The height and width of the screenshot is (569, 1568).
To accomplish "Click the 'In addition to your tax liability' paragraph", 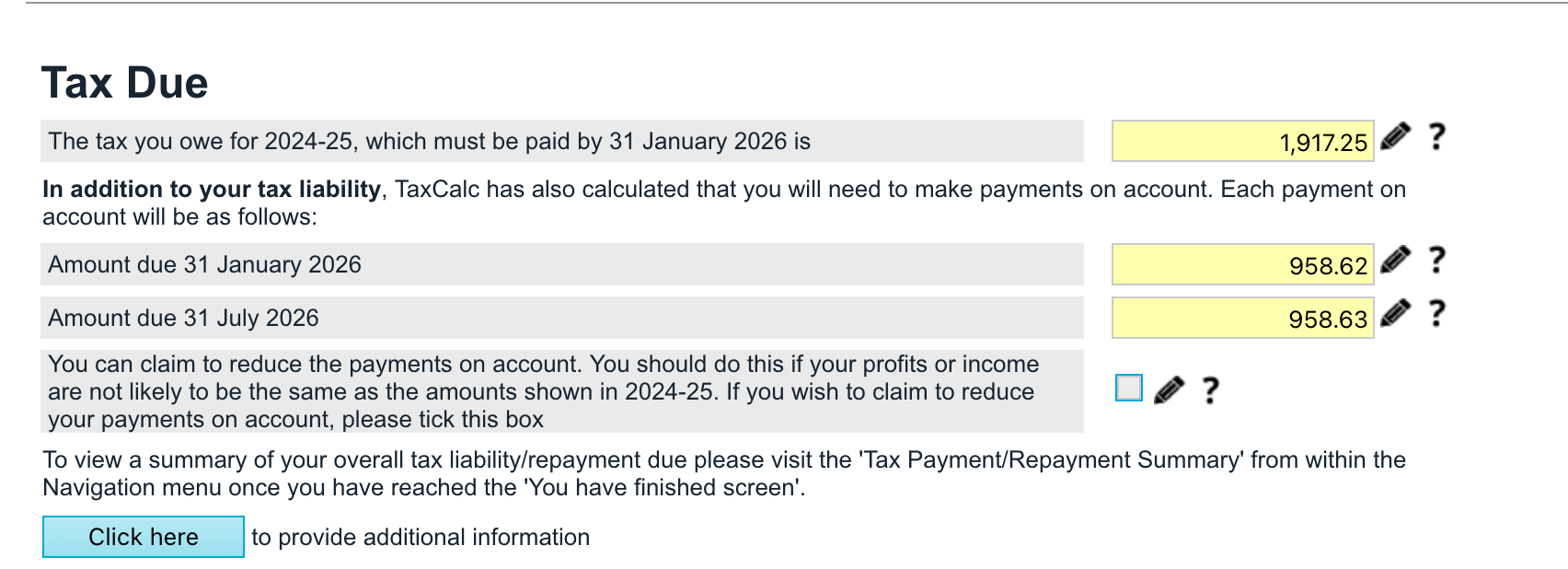I will tap(723, 203).
